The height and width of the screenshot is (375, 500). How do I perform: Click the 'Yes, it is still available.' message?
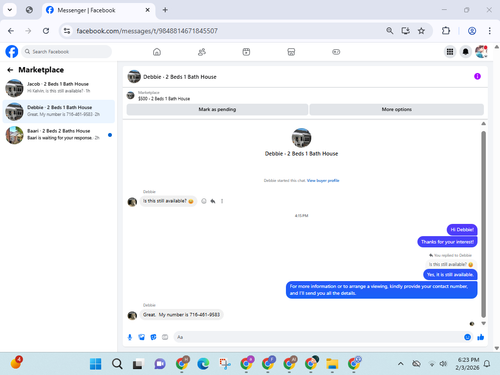(450, 275)
